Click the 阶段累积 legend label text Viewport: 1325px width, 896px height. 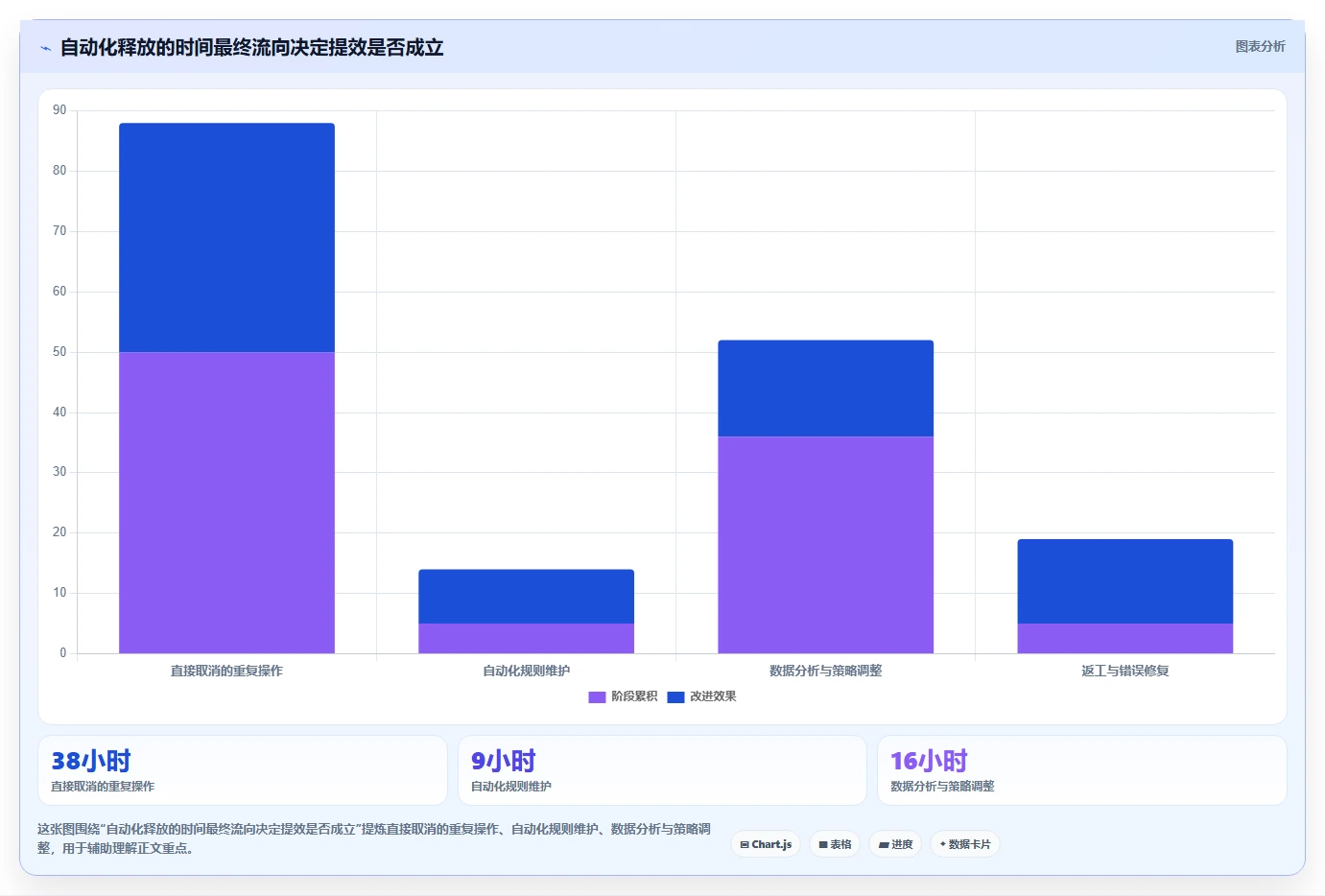(x=634, y=696)
